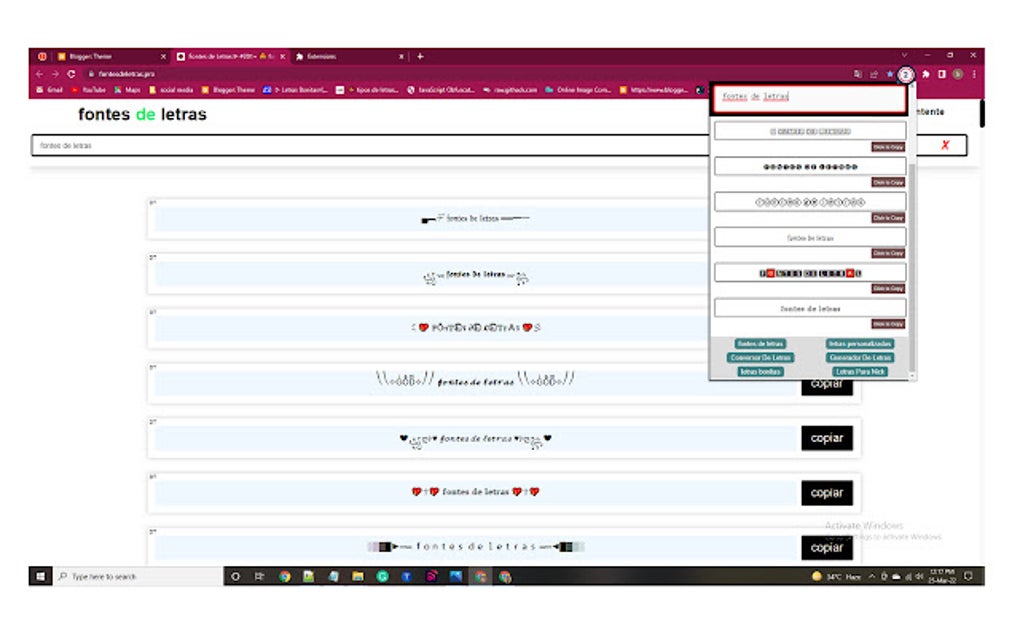
Task: Open Chrome's three-dot menu
Action: (x=974, y=75)
